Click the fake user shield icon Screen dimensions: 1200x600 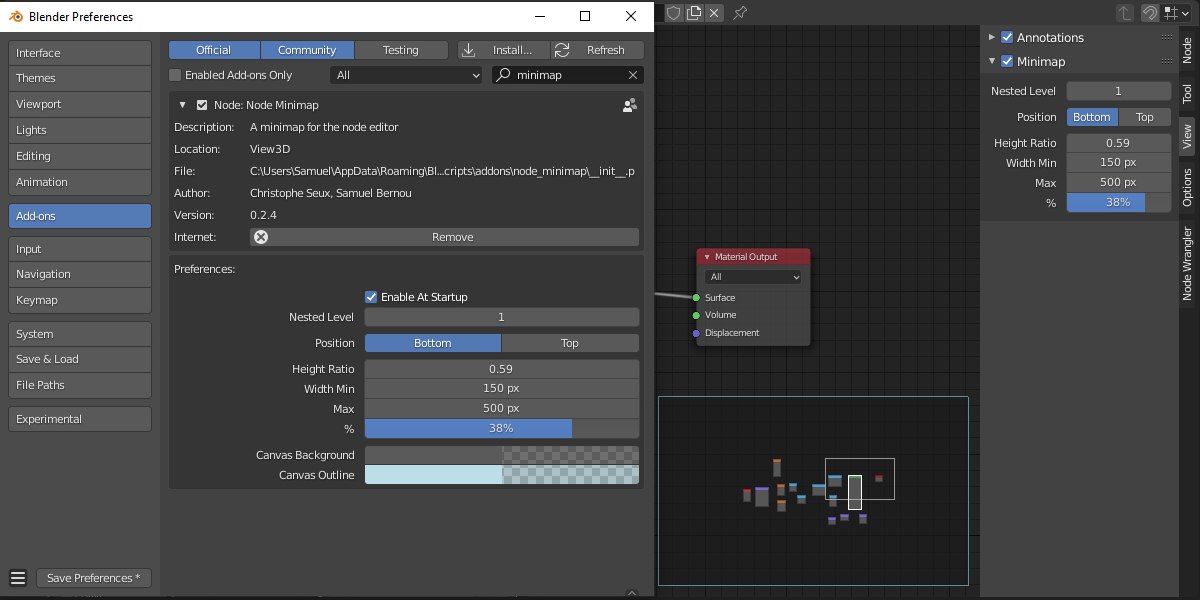pos(673,13)
